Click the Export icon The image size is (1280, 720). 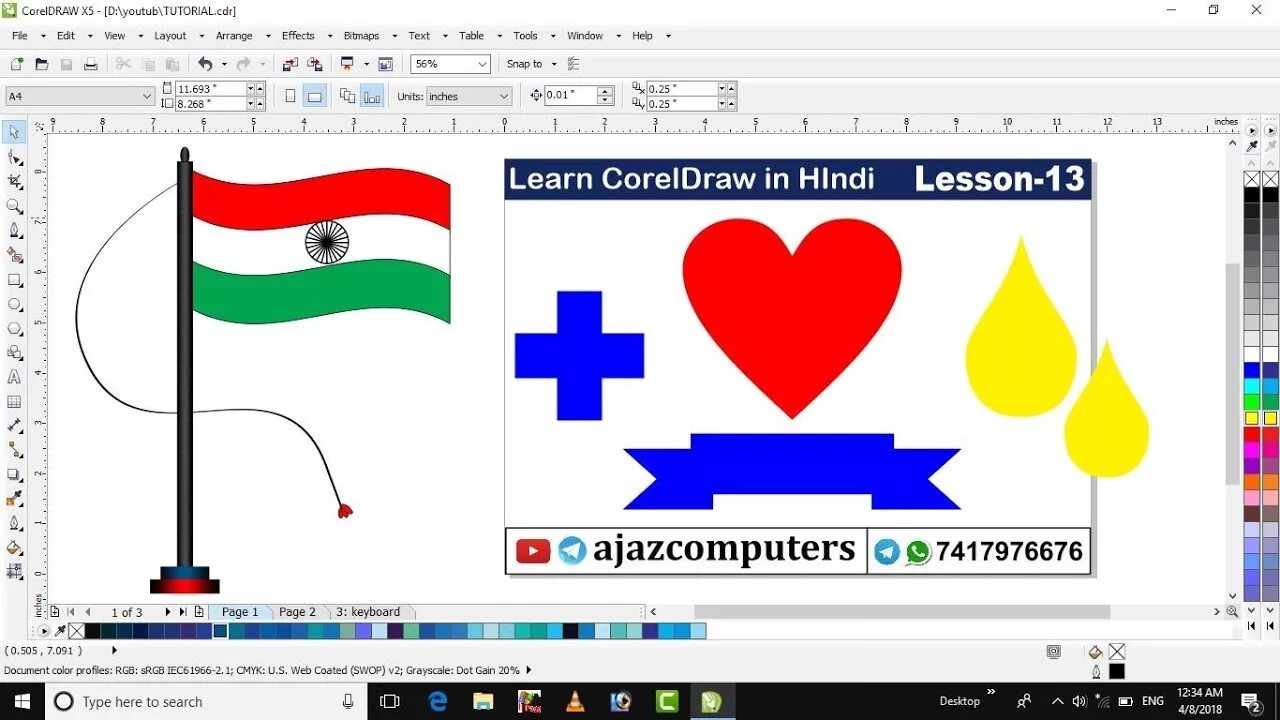coord(313,64)
